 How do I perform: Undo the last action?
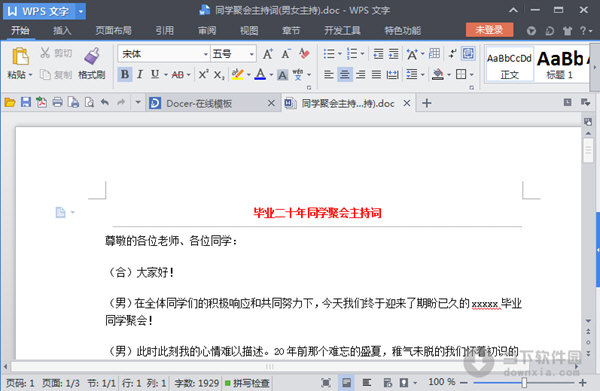(105, 102)
